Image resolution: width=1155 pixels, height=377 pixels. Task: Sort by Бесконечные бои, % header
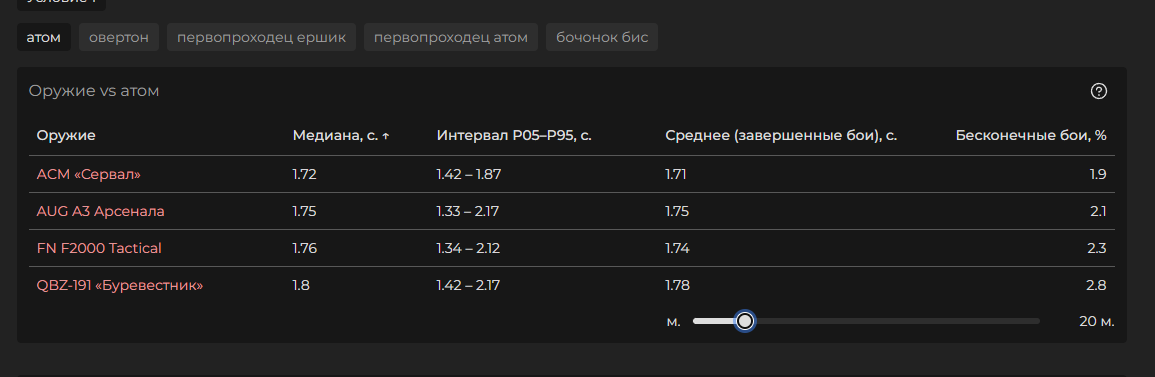(x=1031, y=135)
